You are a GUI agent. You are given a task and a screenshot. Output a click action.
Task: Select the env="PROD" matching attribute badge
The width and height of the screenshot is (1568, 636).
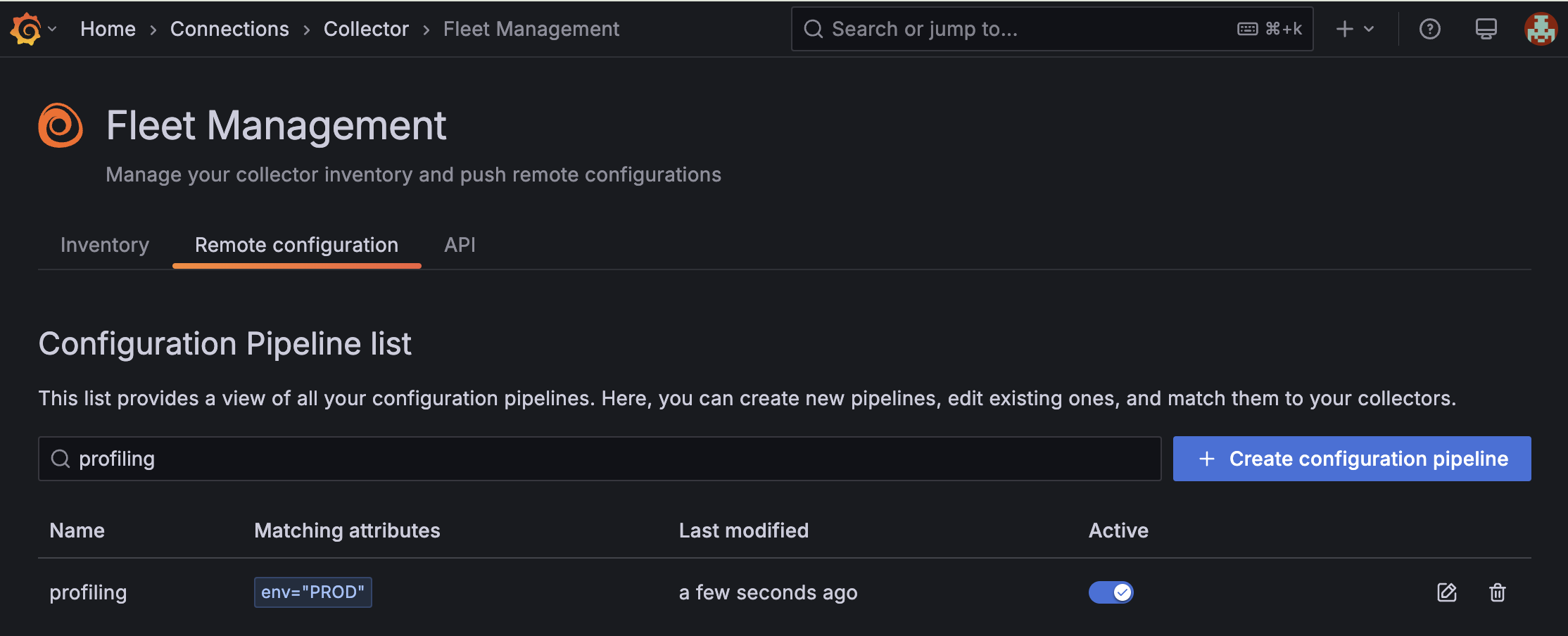point(312,592)
